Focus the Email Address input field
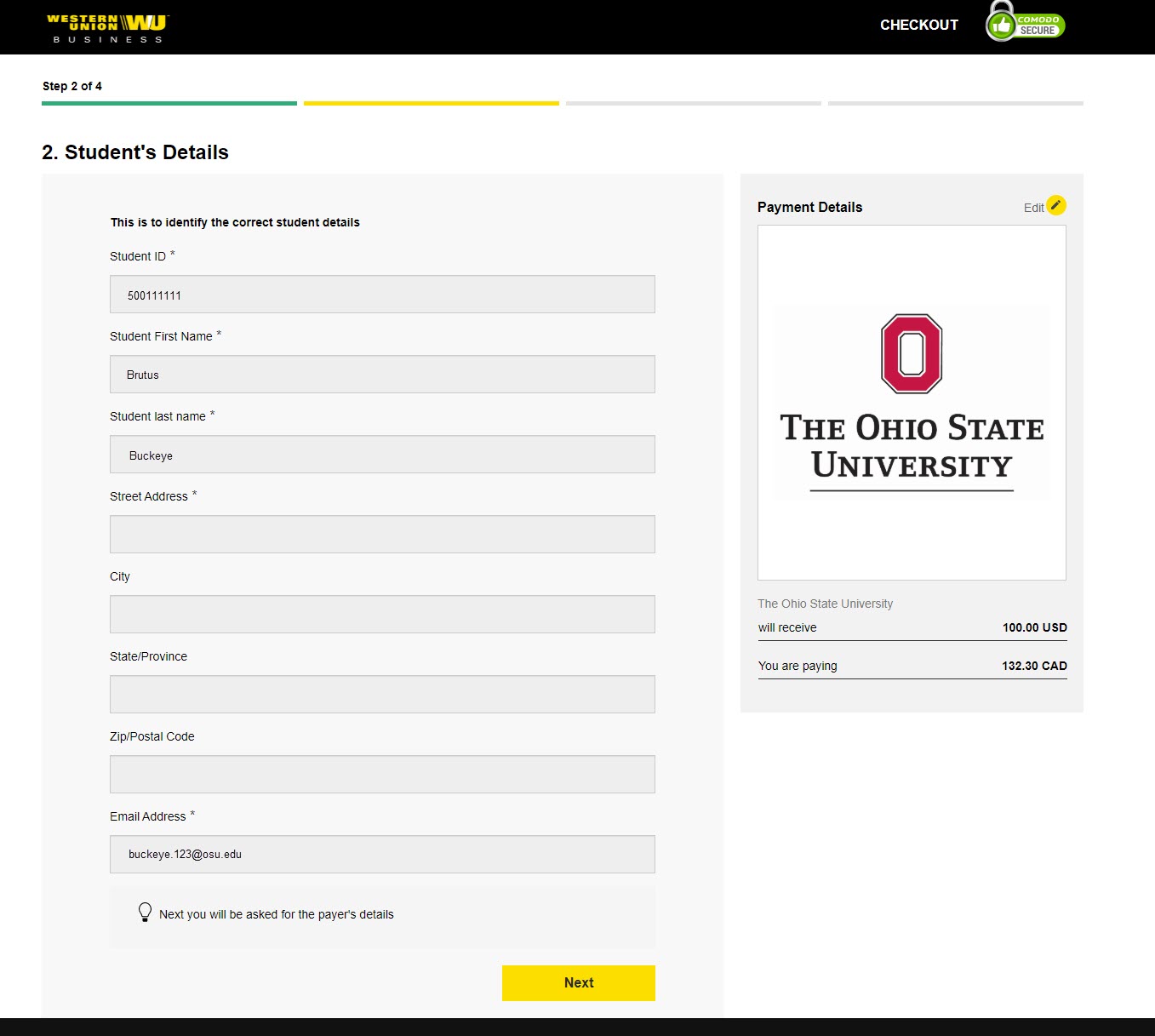Image resolution: width=1155 pixels, height=1036 pixels. (382, 855)
